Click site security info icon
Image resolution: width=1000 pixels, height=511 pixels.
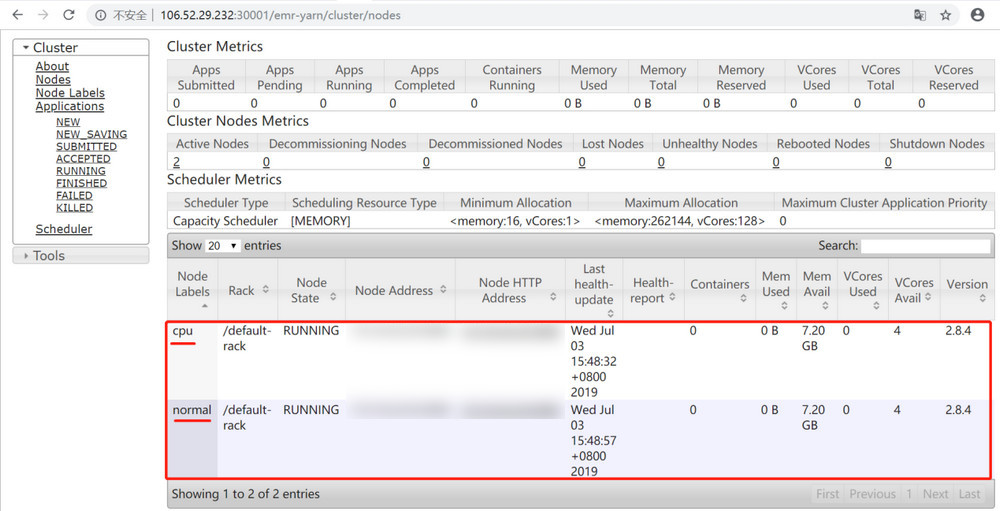[x=102, y=16]
